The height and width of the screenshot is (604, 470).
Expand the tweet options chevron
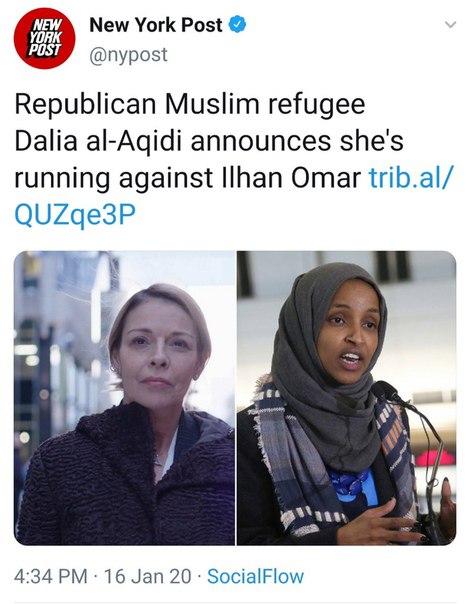(450, 25)
